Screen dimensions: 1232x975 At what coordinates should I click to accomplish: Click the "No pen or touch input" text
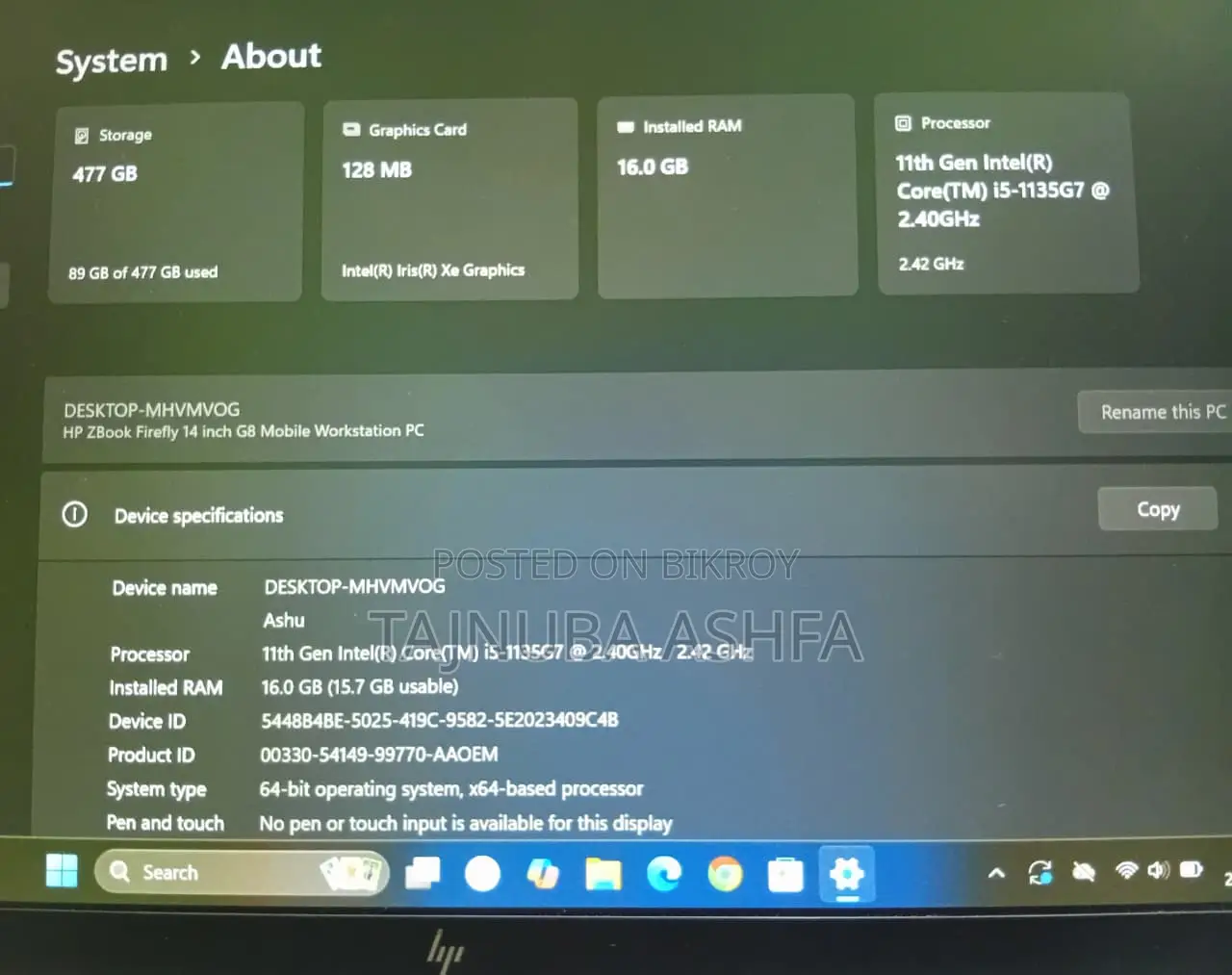pos(466,824)
